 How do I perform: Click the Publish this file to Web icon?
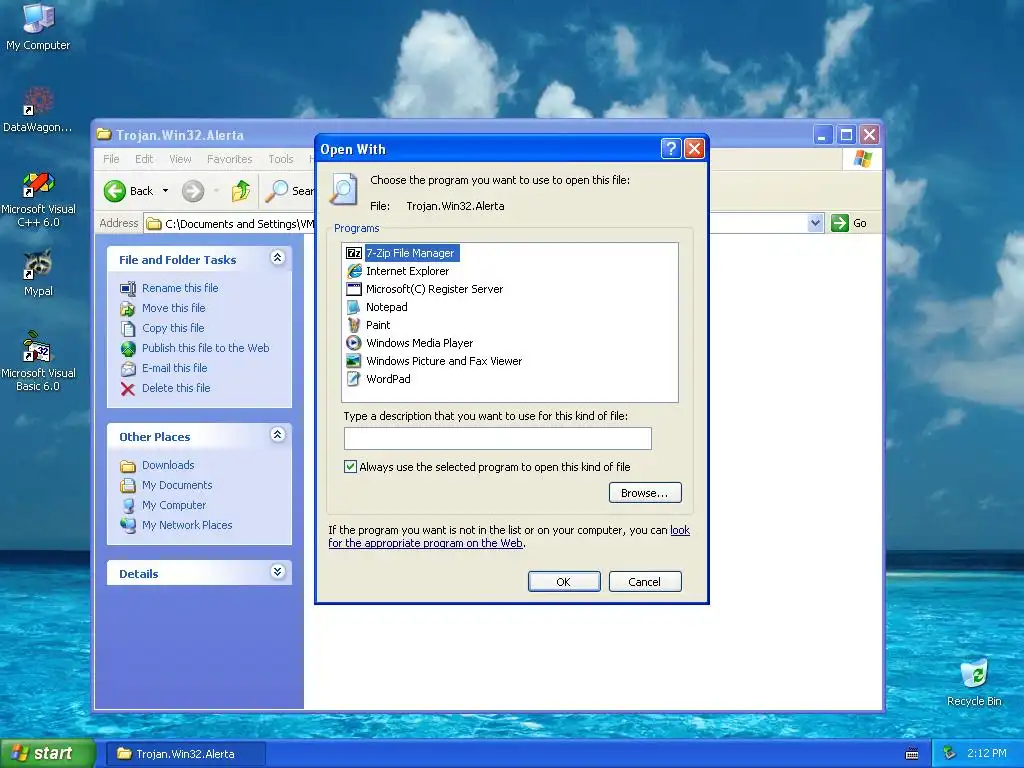coord(128,348)
